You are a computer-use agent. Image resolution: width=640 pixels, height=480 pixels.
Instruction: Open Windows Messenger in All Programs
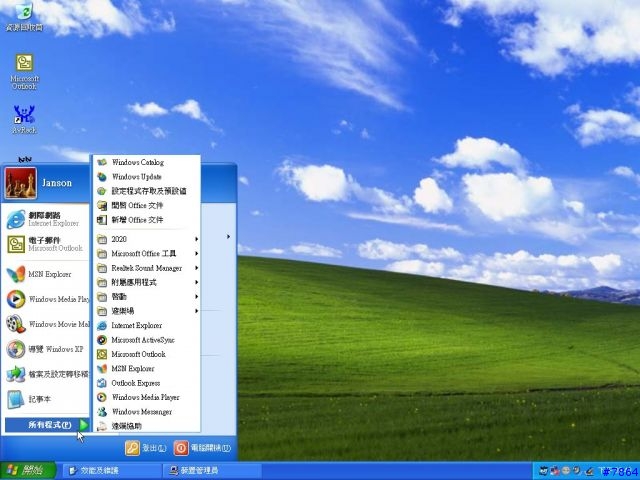point(147,411)
